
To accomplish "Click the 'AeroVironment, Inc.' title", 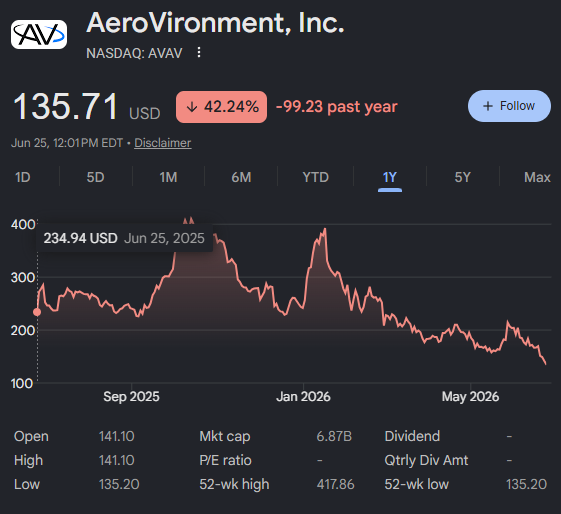I will click(215, 23).
